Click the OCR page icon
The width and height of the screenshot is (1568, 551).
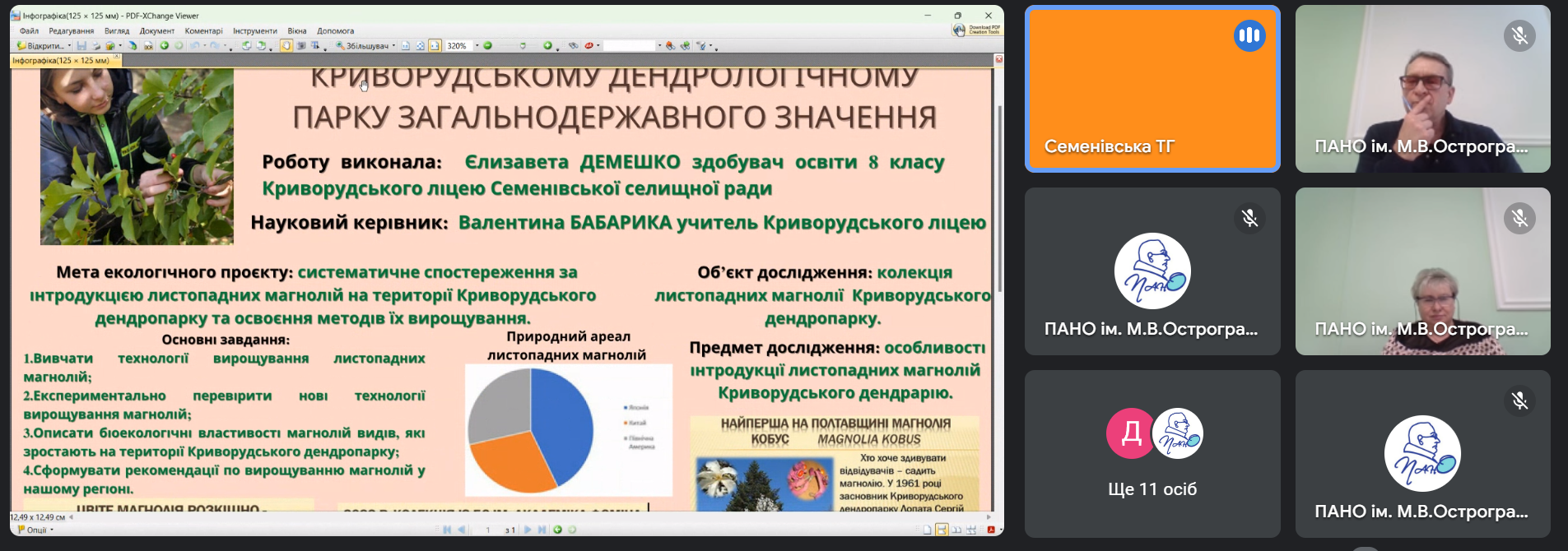[x=148, y=46]
